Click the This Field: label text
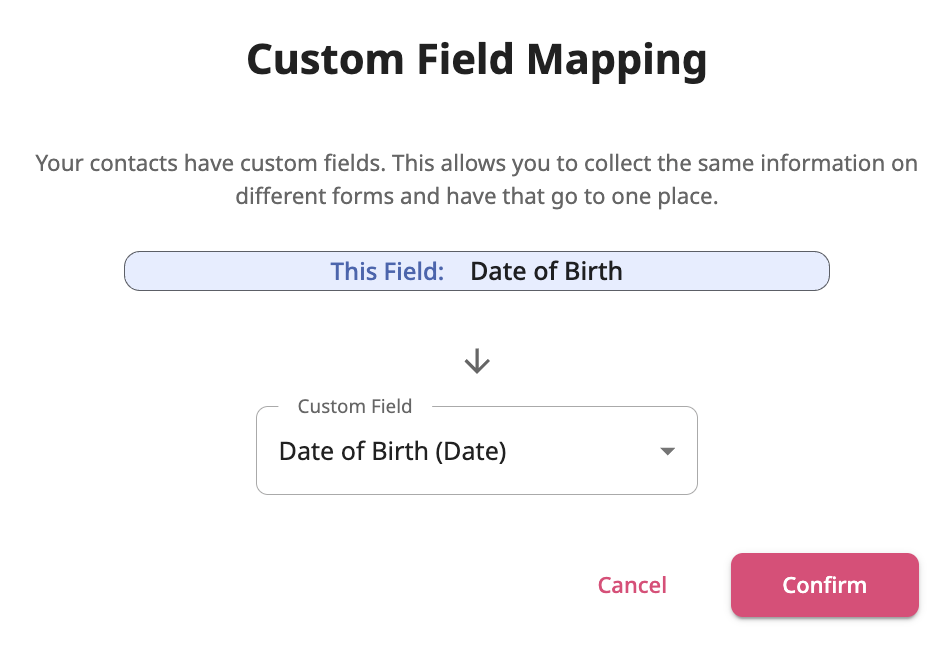 click(387, 270)
